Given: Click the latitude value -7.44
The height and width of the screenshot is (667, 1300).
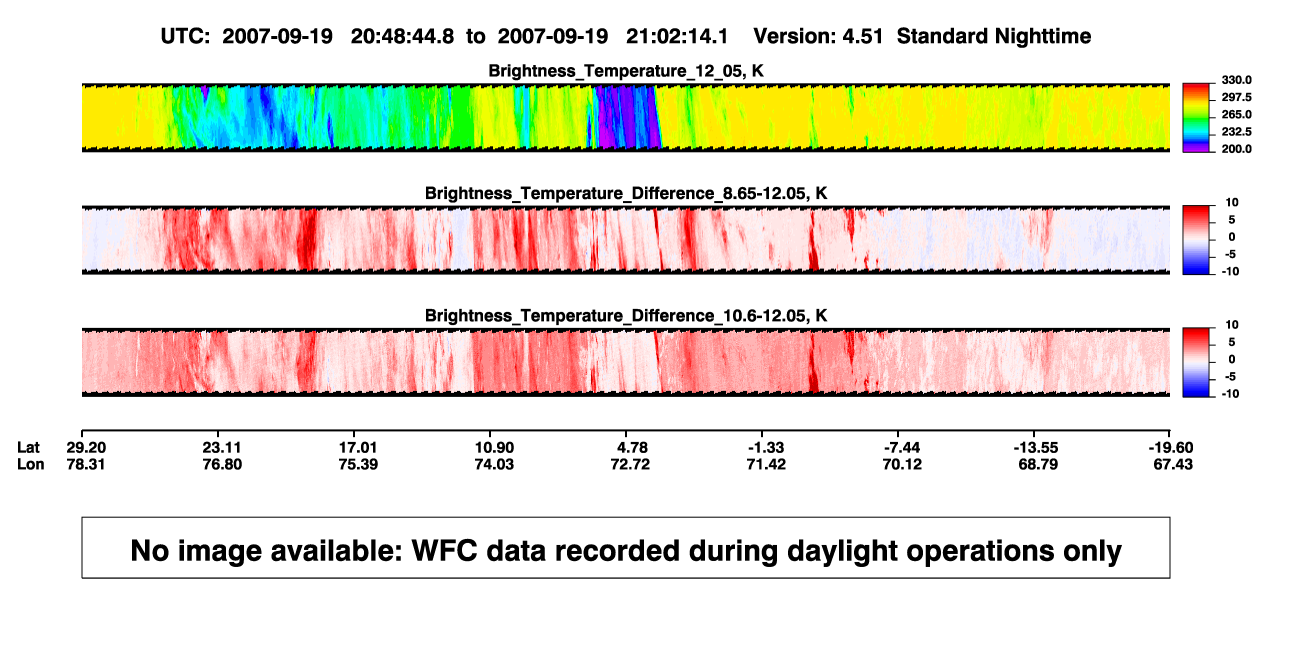Looking at the screenshot, I should click(x=902, y=446).
